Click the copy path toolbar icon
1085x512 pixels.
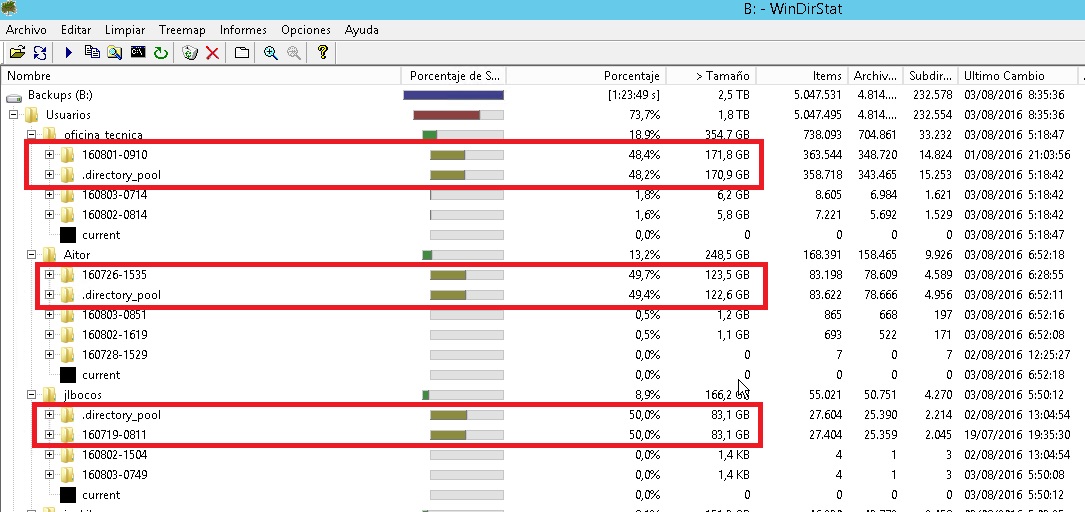coord(92,52)
